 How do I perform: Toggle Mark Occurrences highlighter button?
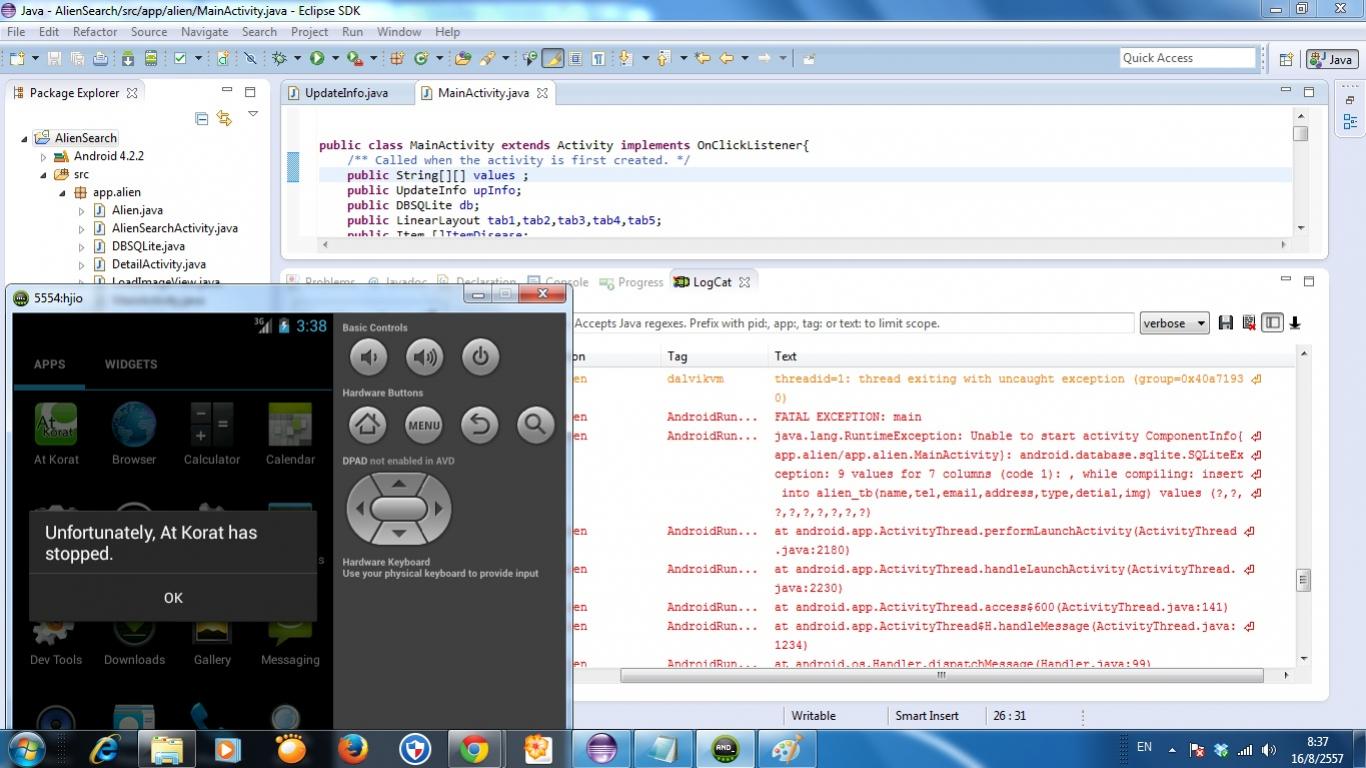point(552,58)
